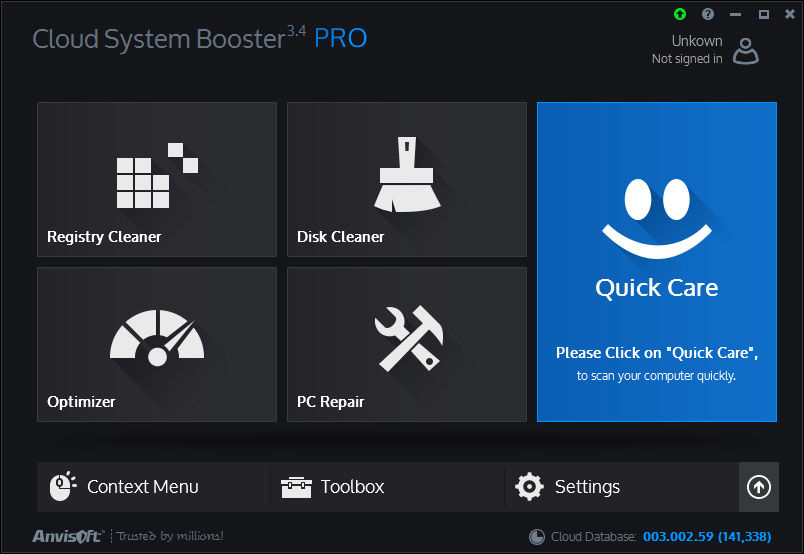Click the mouse icon beside Context Menu
Image resolution: width=804 pixels, height=554 pixels.
(63, 486)
